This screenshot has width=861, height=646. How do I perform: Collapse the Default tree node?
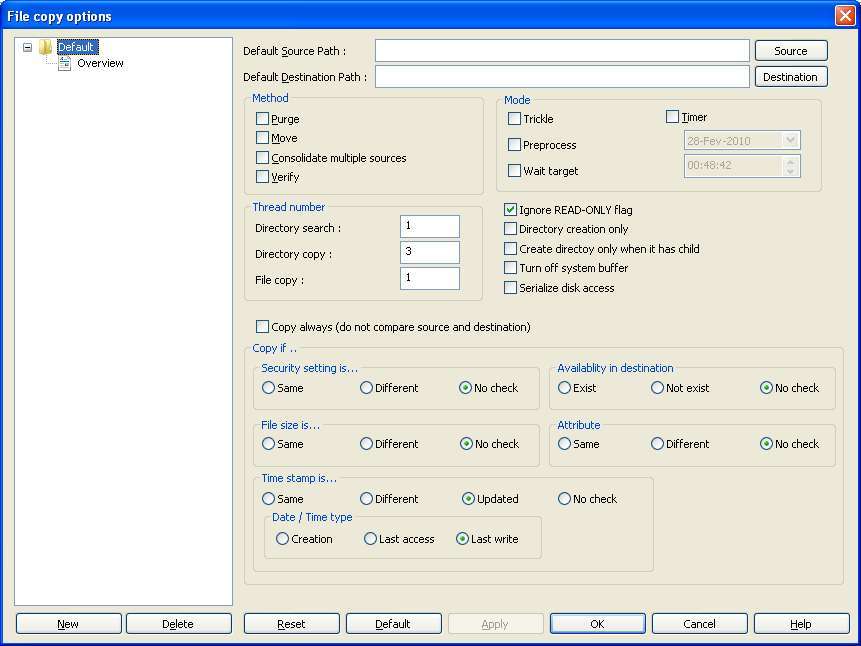[x=27, y=47]
